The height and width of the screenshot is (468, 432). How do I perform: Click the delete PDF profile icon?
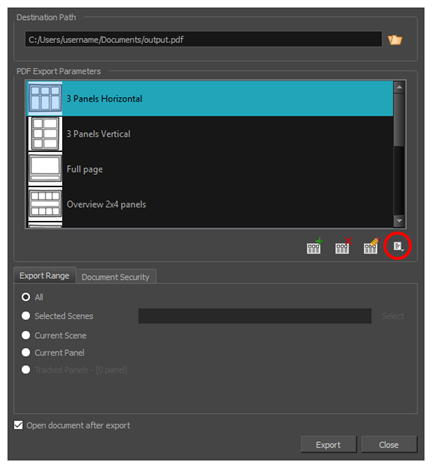[x=343, y=246]
